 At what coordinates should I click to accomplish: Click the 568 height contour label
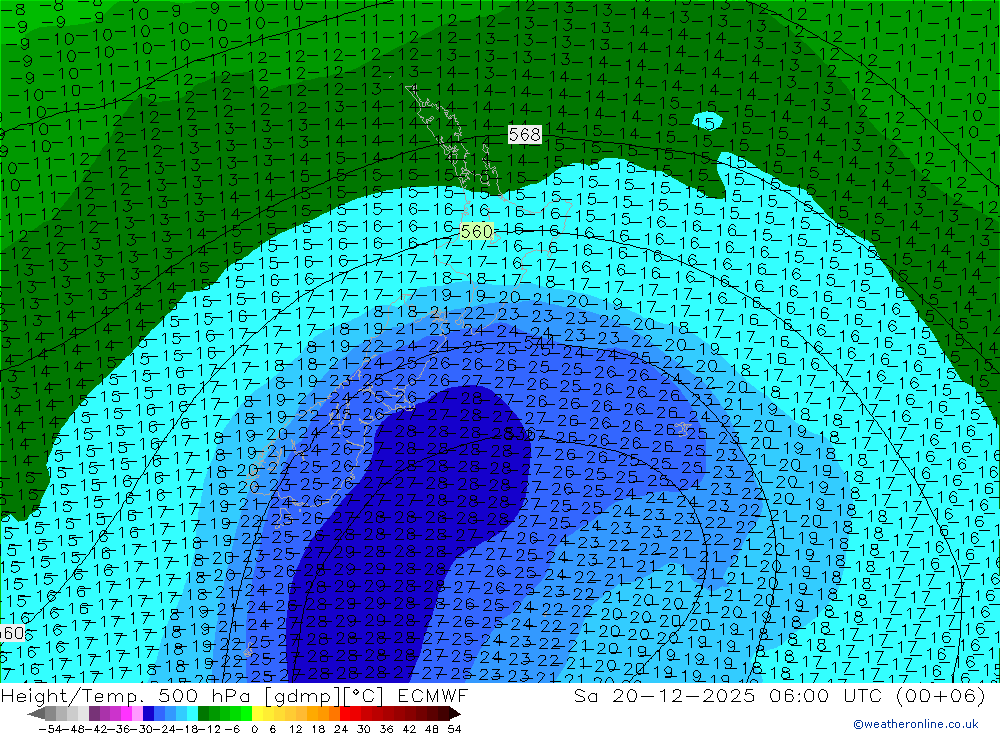pyautogui.click(x=524, y=135)
